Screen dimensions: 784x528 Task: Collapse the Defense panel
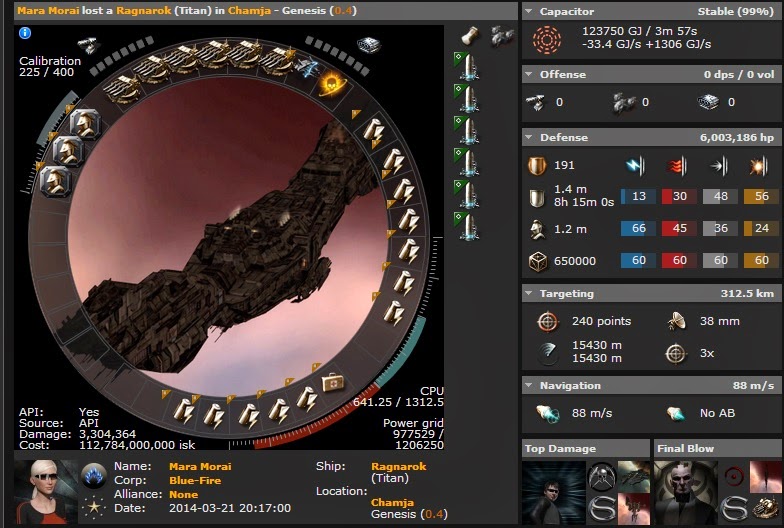click(529, 137)
